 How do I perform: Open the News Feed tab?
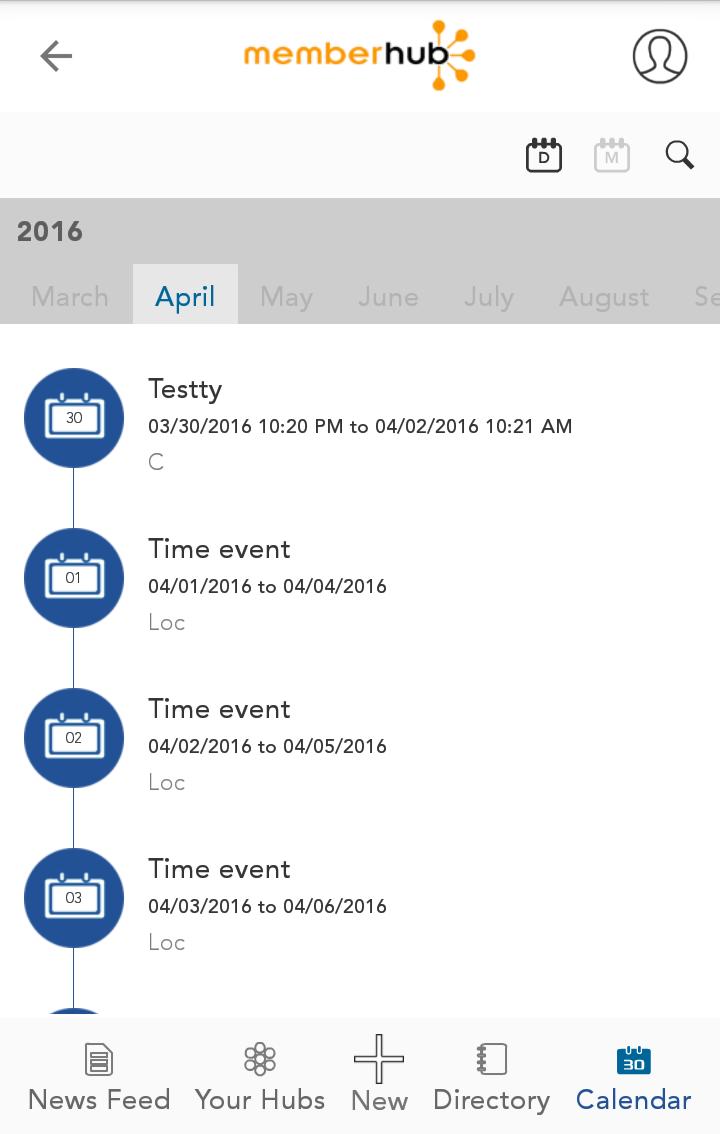coord(99,1077)
